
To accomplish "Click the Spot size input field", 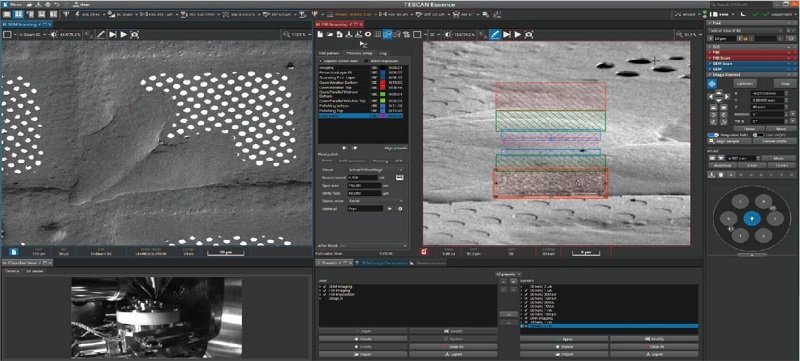I will pyautogui.click(x=363, y=186).
